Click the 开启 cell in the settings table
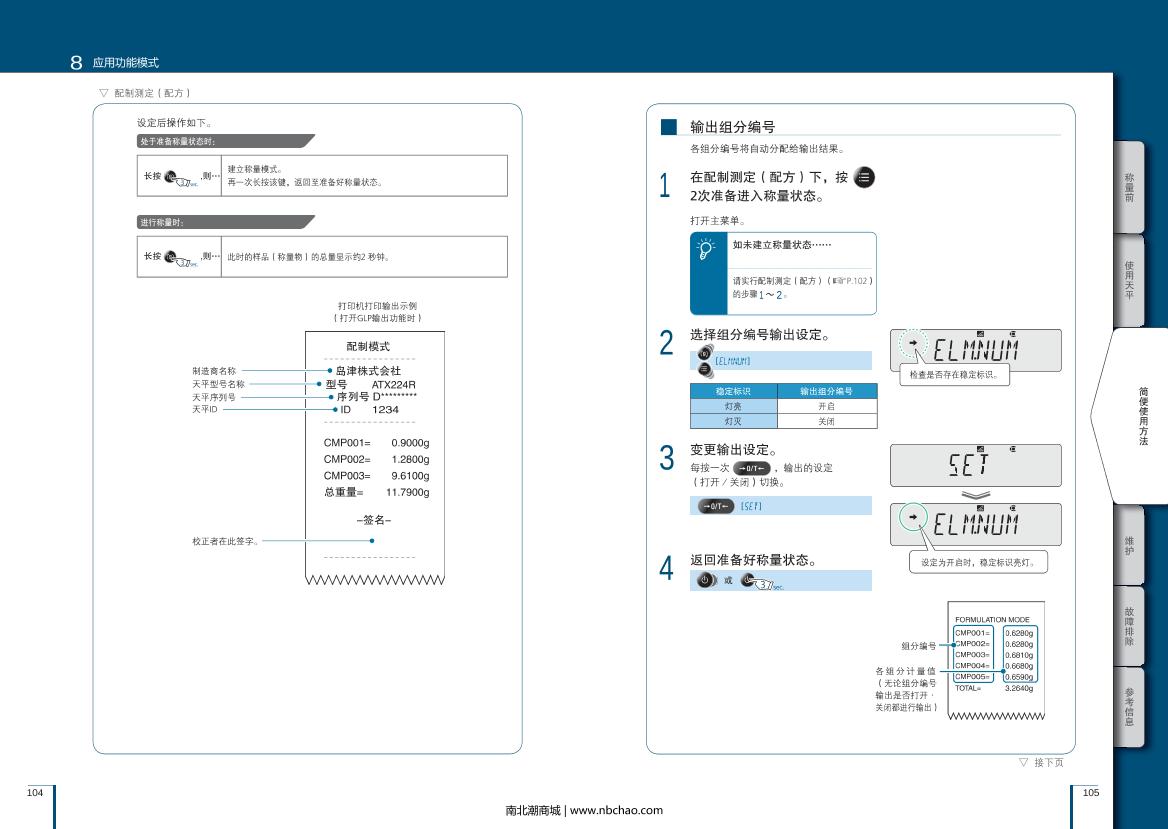The width and height of the screenshot is (1168, 829). pos(826,406)
